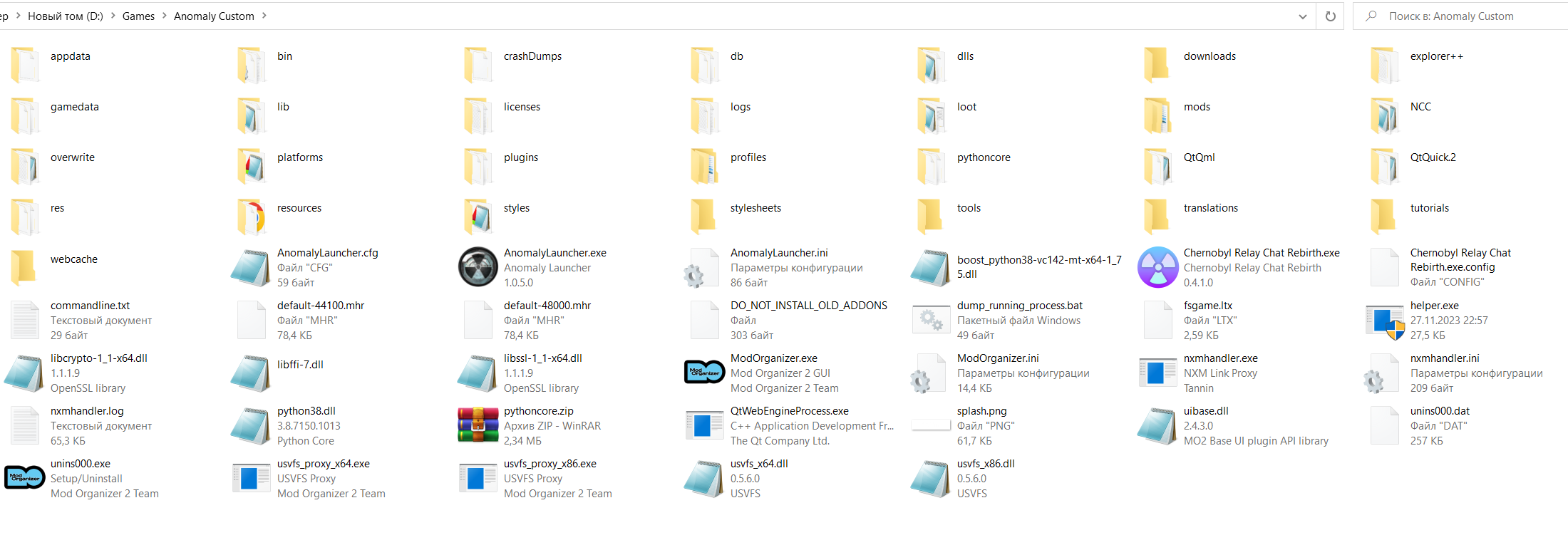Select the gamedata folder name
This screenshot has height=535, width=1568.
[x=75, y=107]
